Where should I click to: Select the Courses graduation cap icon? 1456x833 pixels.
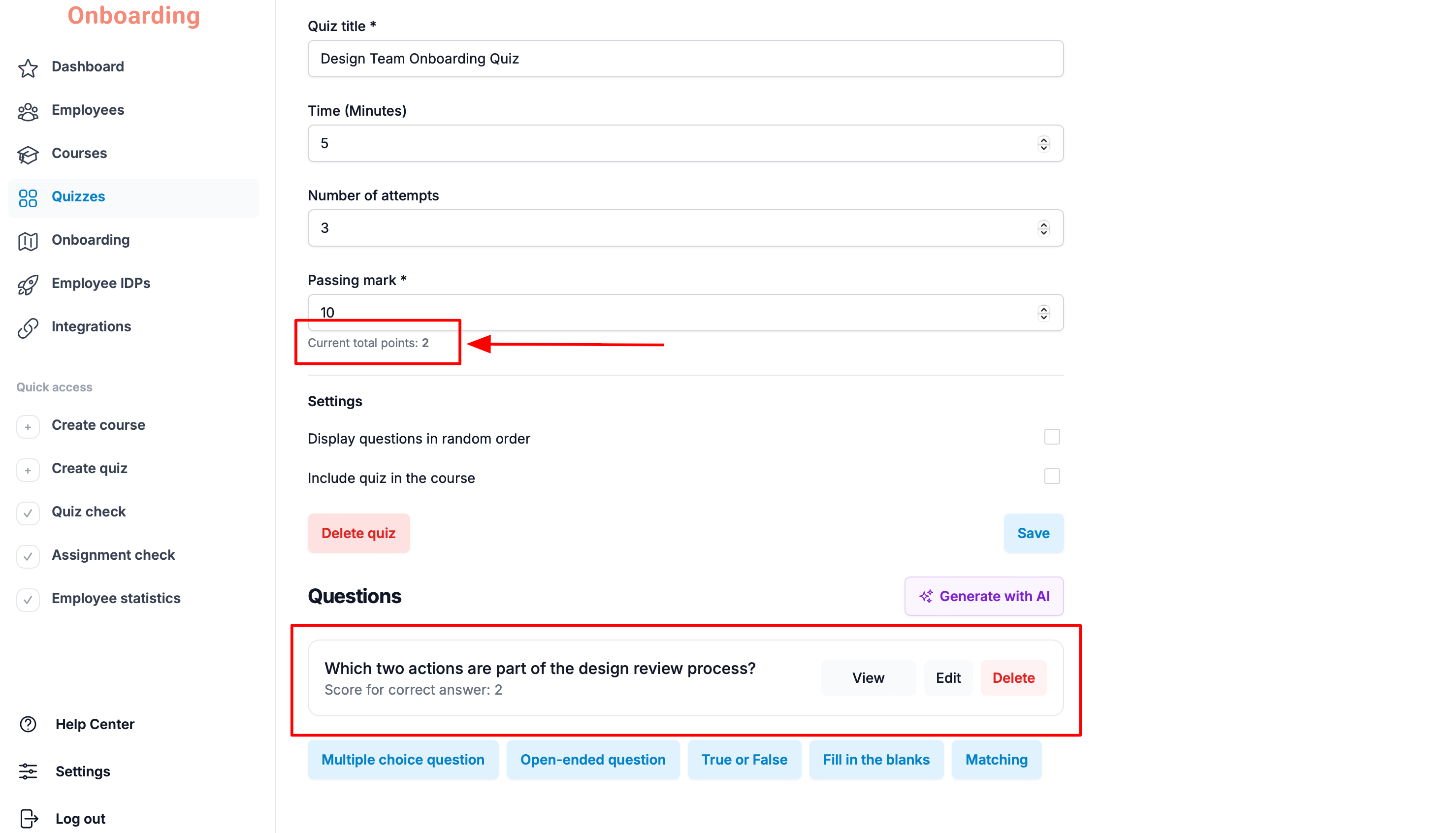click(x=28, y=155)
